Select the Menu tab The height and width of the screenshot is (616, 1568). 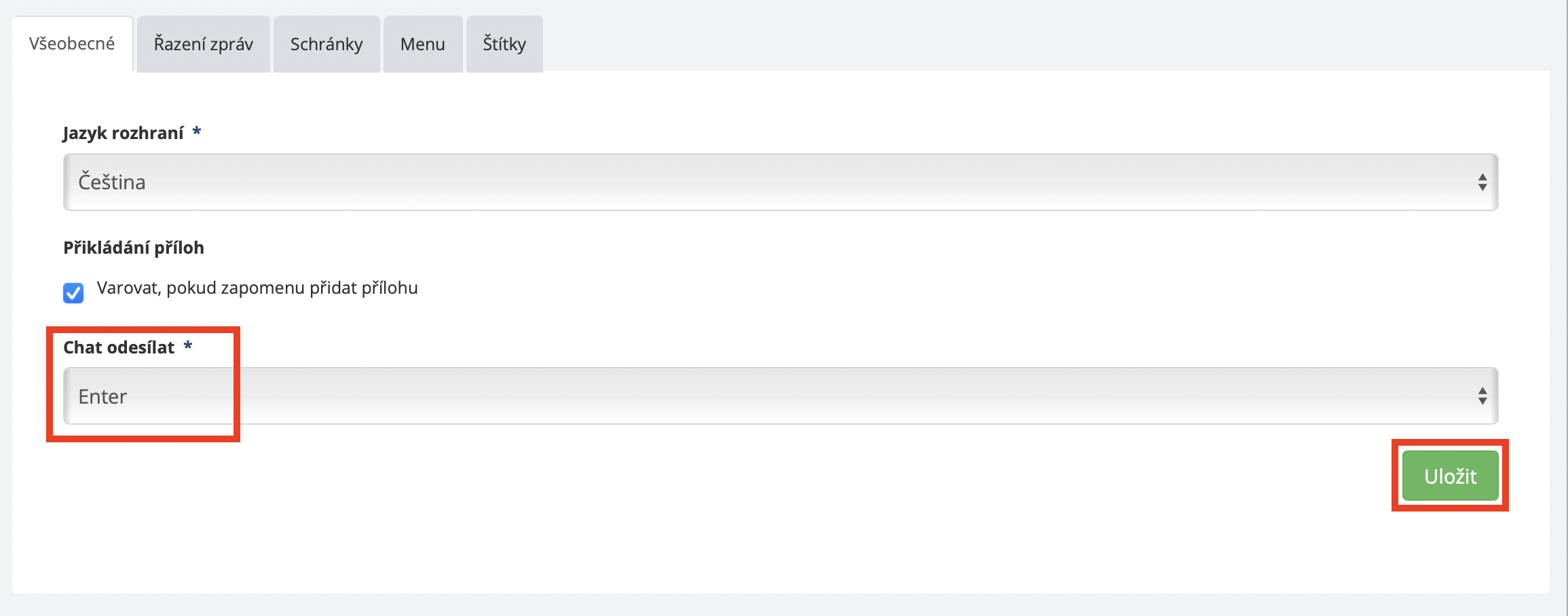pos(422,44)
